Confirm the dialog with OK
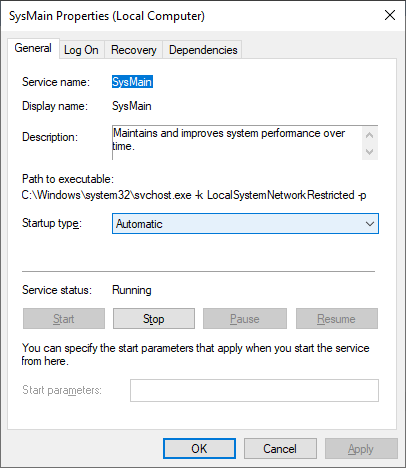The height and width of the screenshot is (468, 406). [199, 449]
